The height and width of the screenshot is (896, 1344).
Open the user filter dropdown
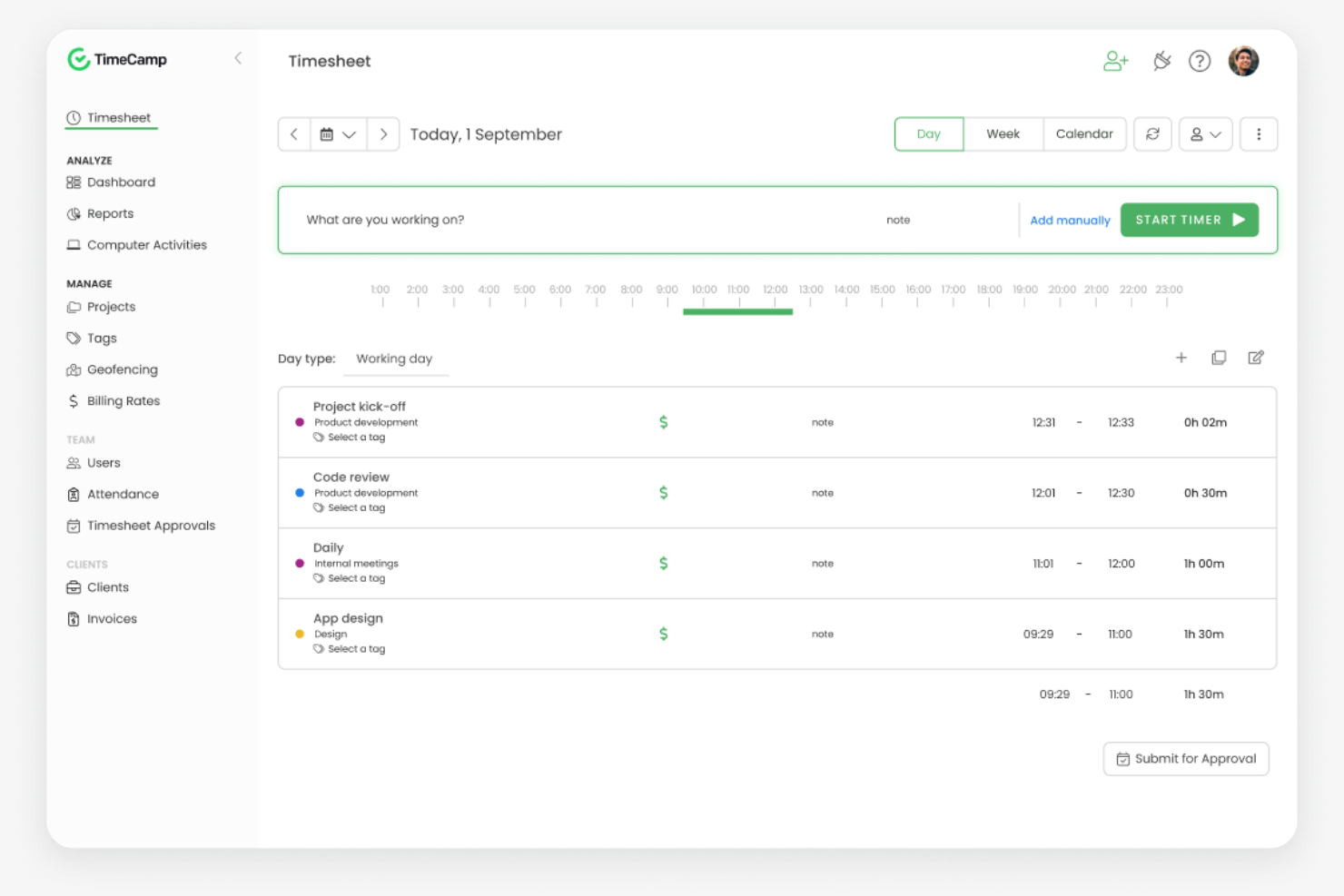click(x=1205, y=133)
